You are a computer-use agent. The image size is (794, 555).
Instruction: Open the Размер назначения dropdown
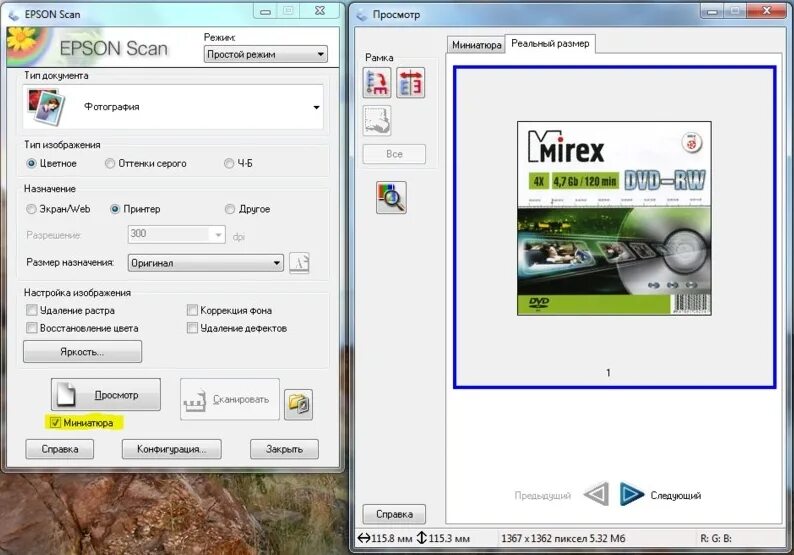[206, 263]
